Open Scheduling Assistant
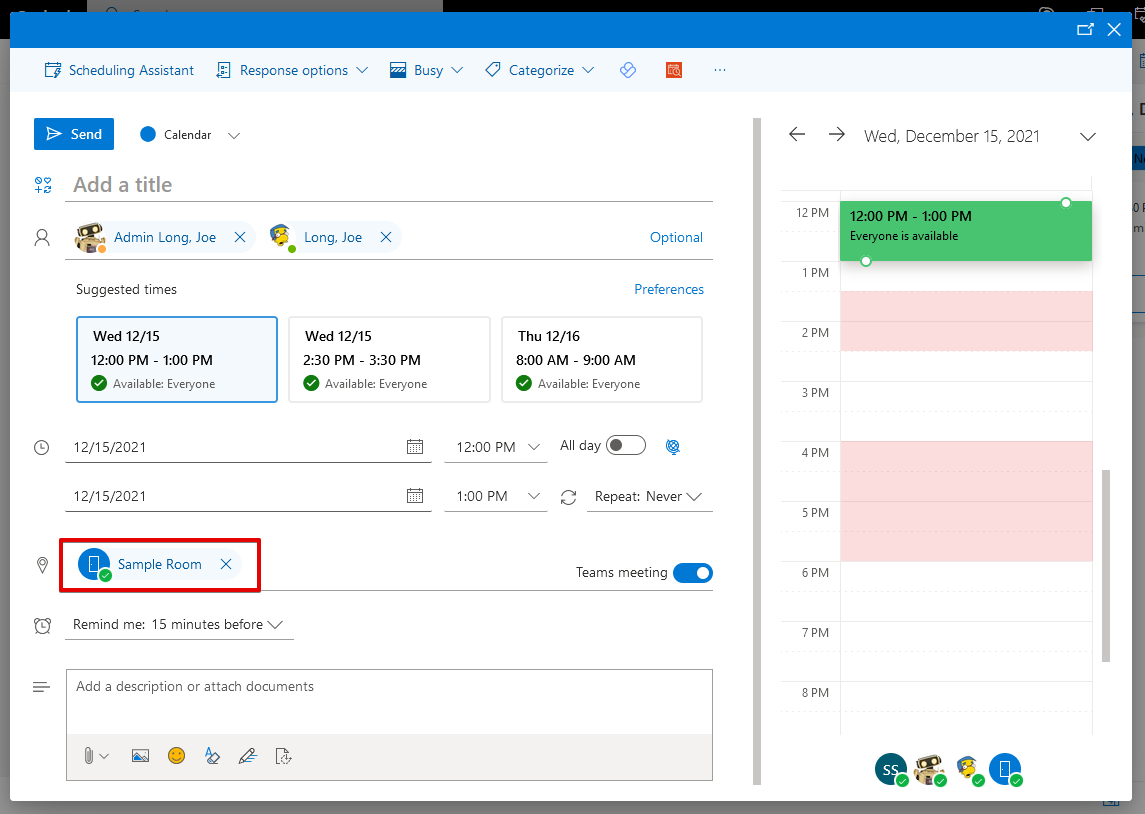1145x814 pixels. pyautogui.click(x=119, y=70)
